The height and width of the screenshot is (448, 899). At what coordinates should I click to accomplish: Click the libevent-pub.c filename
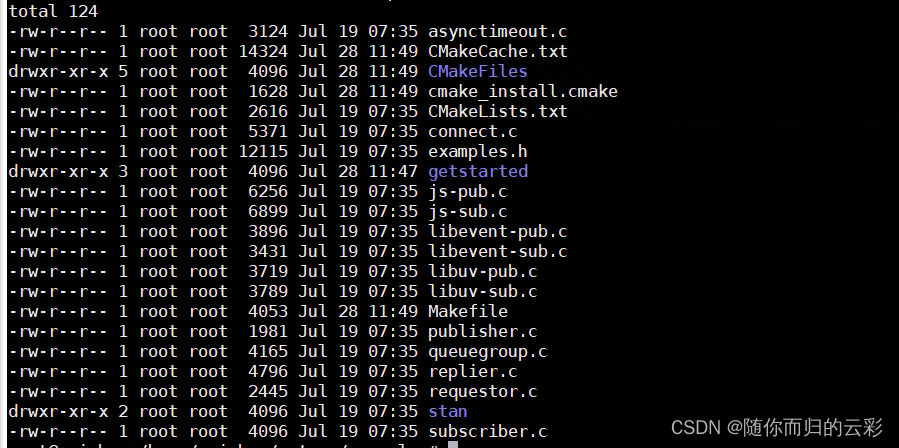[x=497, y=231]
